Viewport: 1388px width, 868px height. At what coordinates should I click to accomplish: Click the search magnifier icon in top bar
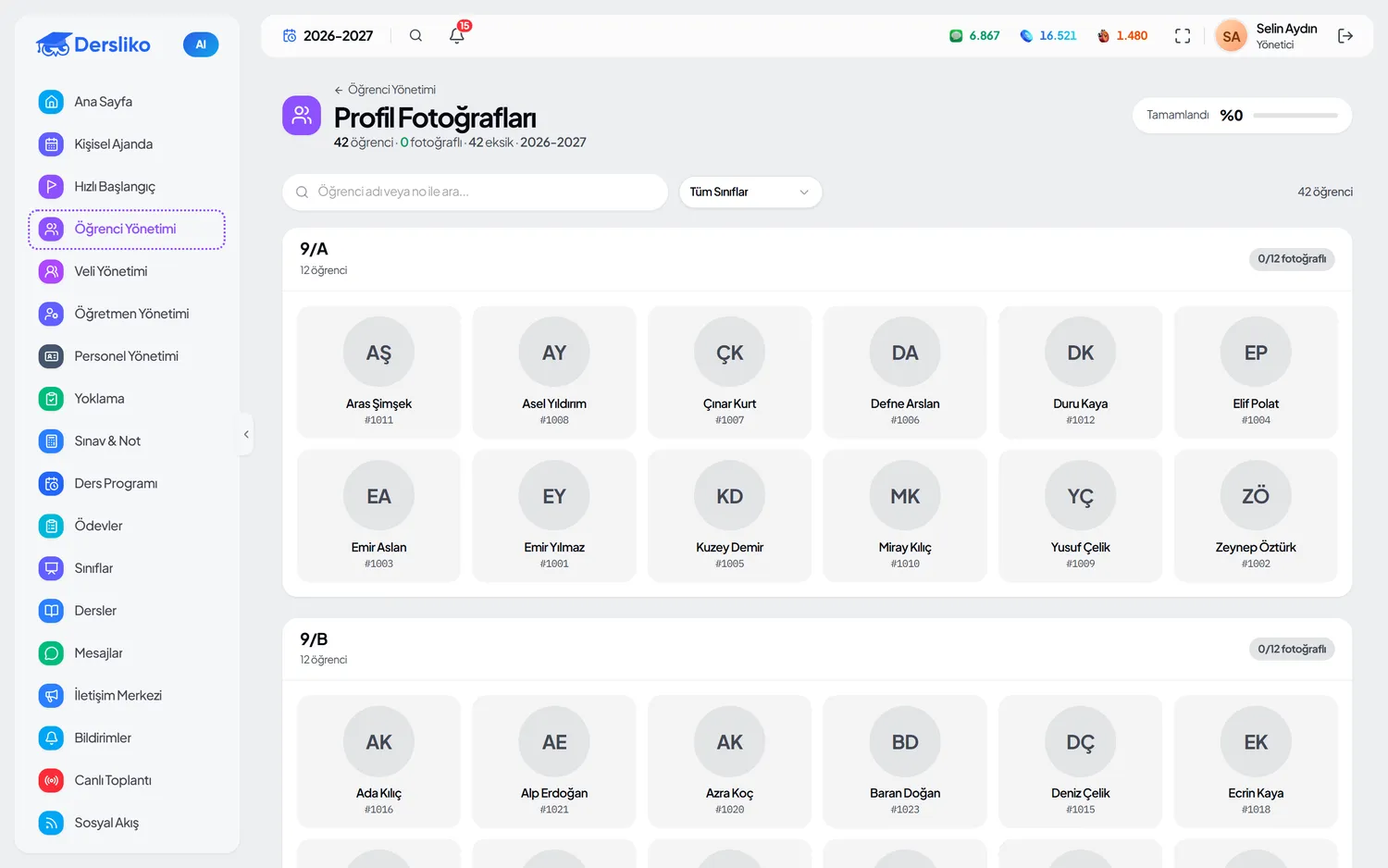click(x=415, y=36)
